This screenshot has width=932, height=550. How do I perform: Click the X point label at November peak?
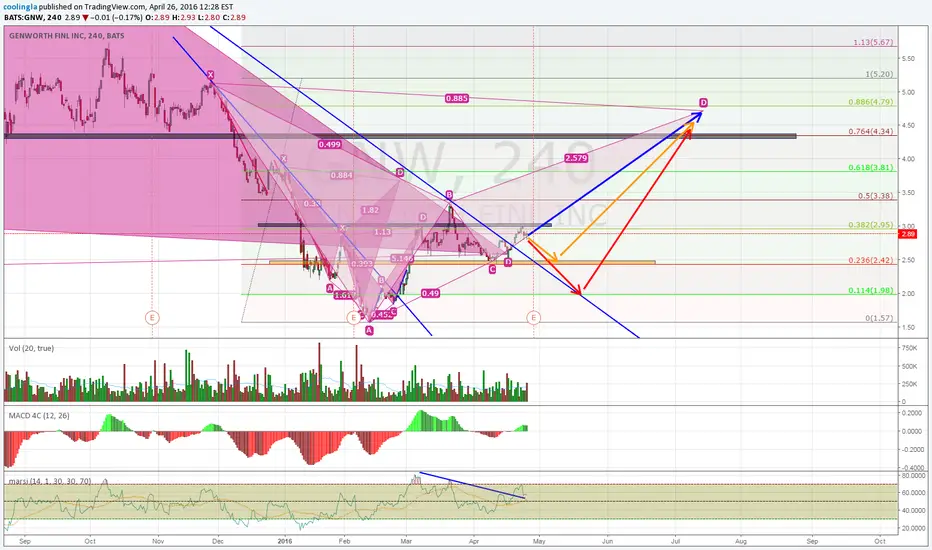(x=210, y=75)
